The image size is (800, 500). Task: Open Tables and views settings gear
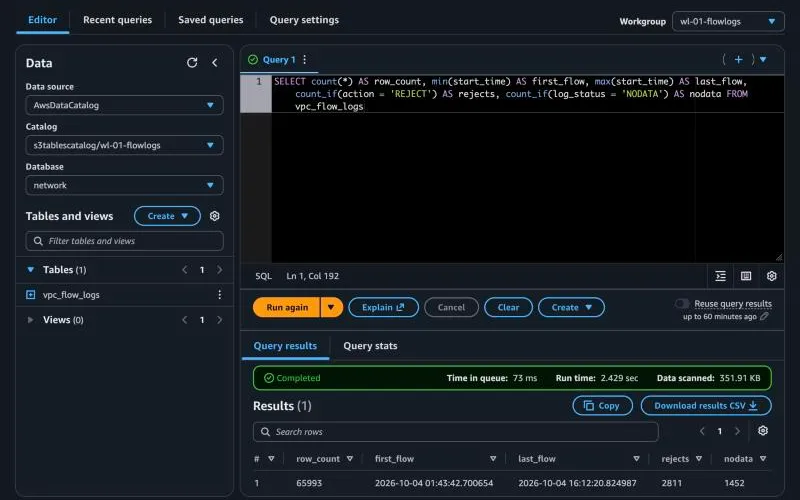click(214, 216)
